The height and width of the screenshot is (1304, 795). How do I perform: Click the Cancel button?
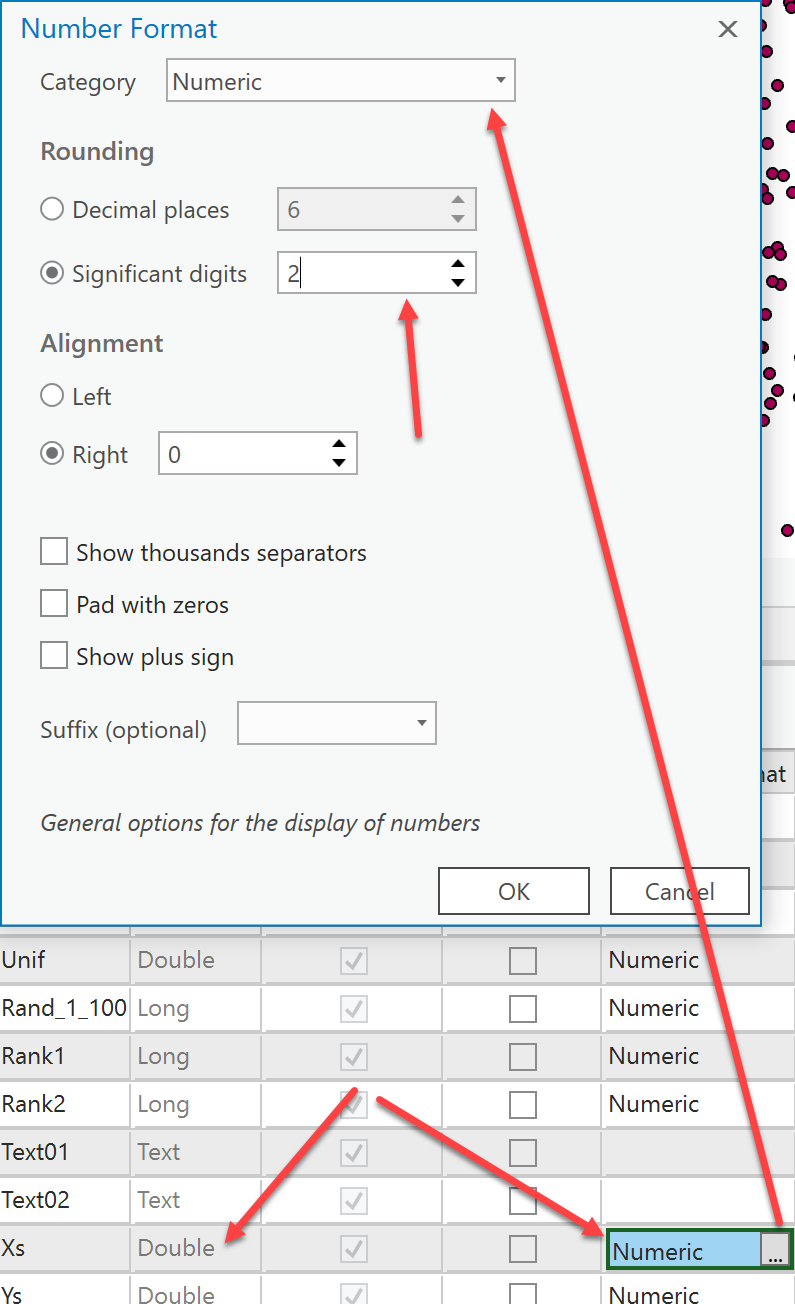click(679, 891)
